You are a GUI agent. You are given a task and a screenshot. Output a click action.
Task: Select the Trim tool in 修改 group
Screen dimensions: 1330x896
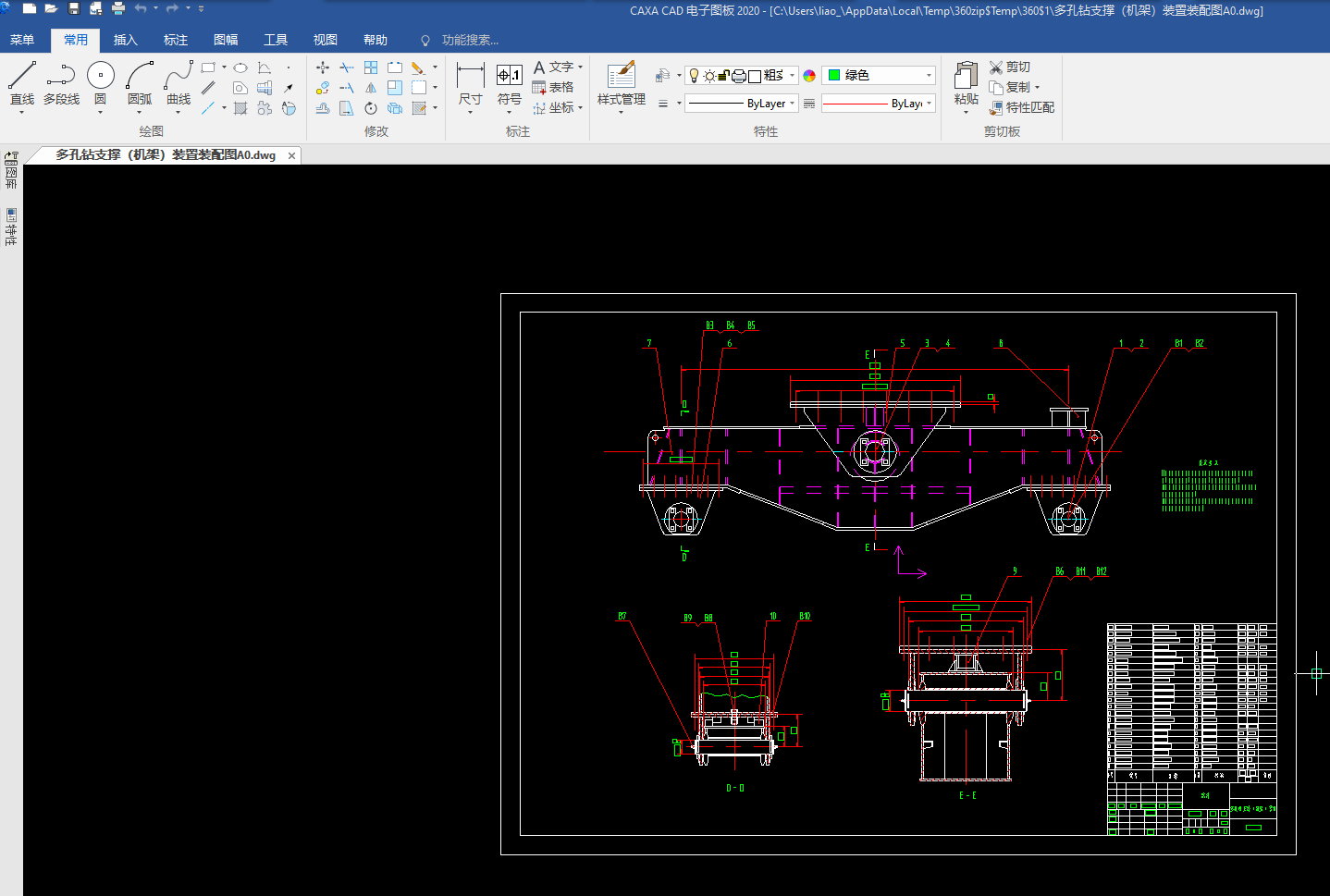347,68
